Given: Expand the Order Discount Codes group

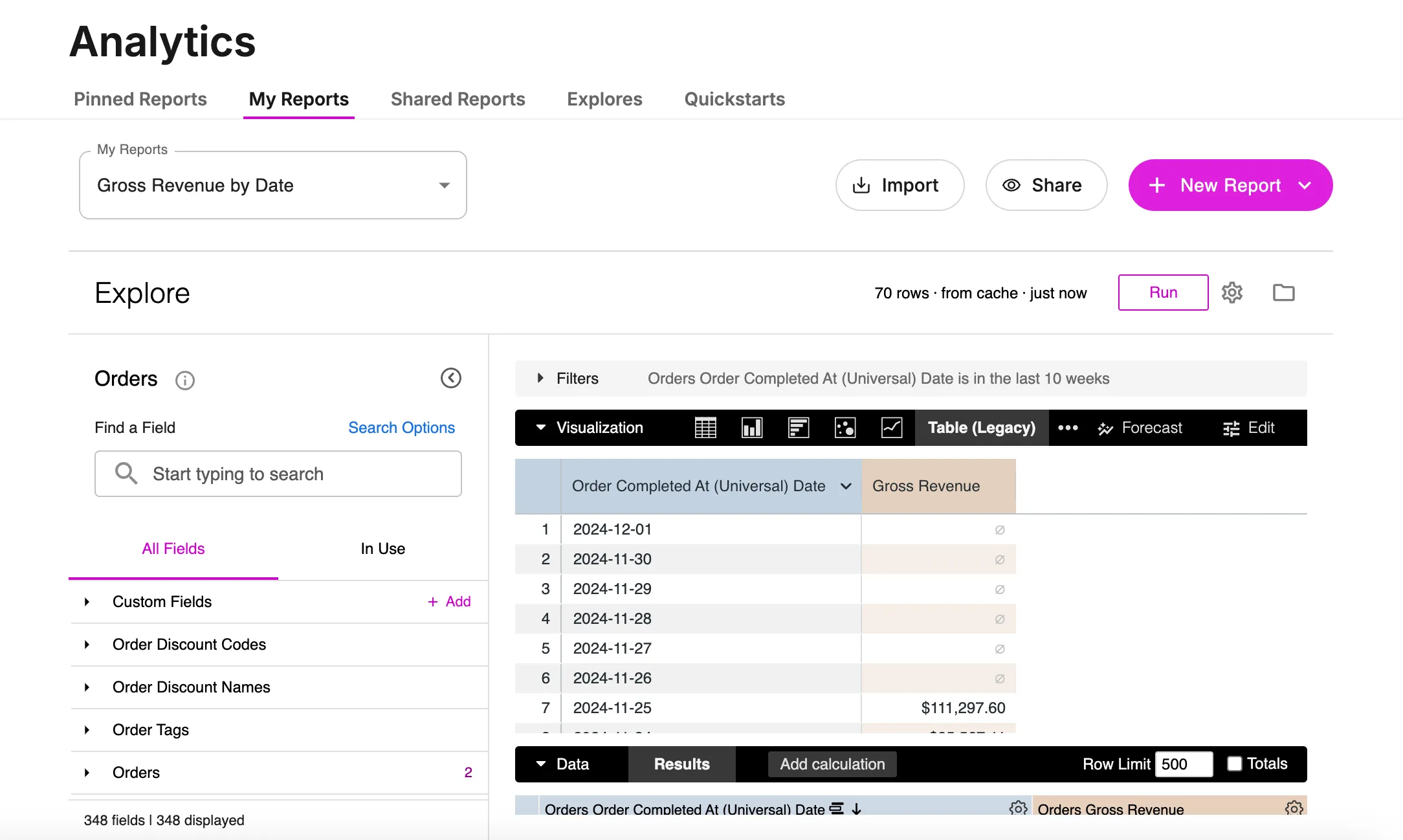Looking at the screenshot, I should coord(87,645).
